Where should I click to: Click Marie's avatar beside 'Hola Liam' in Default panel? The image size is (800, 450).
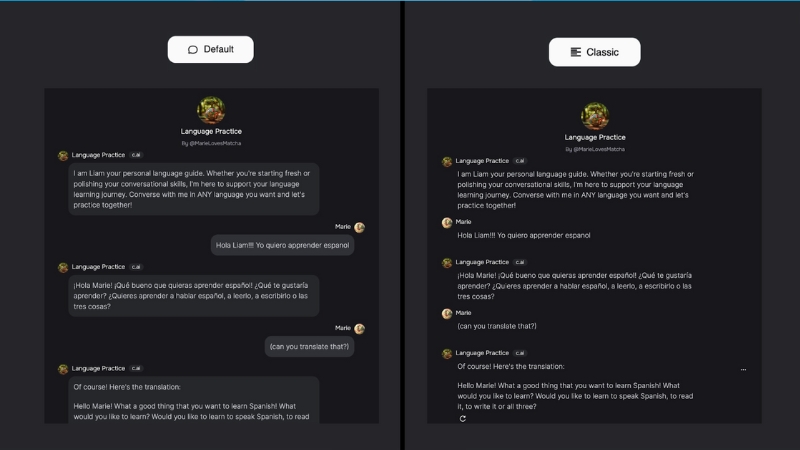(360, 227)
